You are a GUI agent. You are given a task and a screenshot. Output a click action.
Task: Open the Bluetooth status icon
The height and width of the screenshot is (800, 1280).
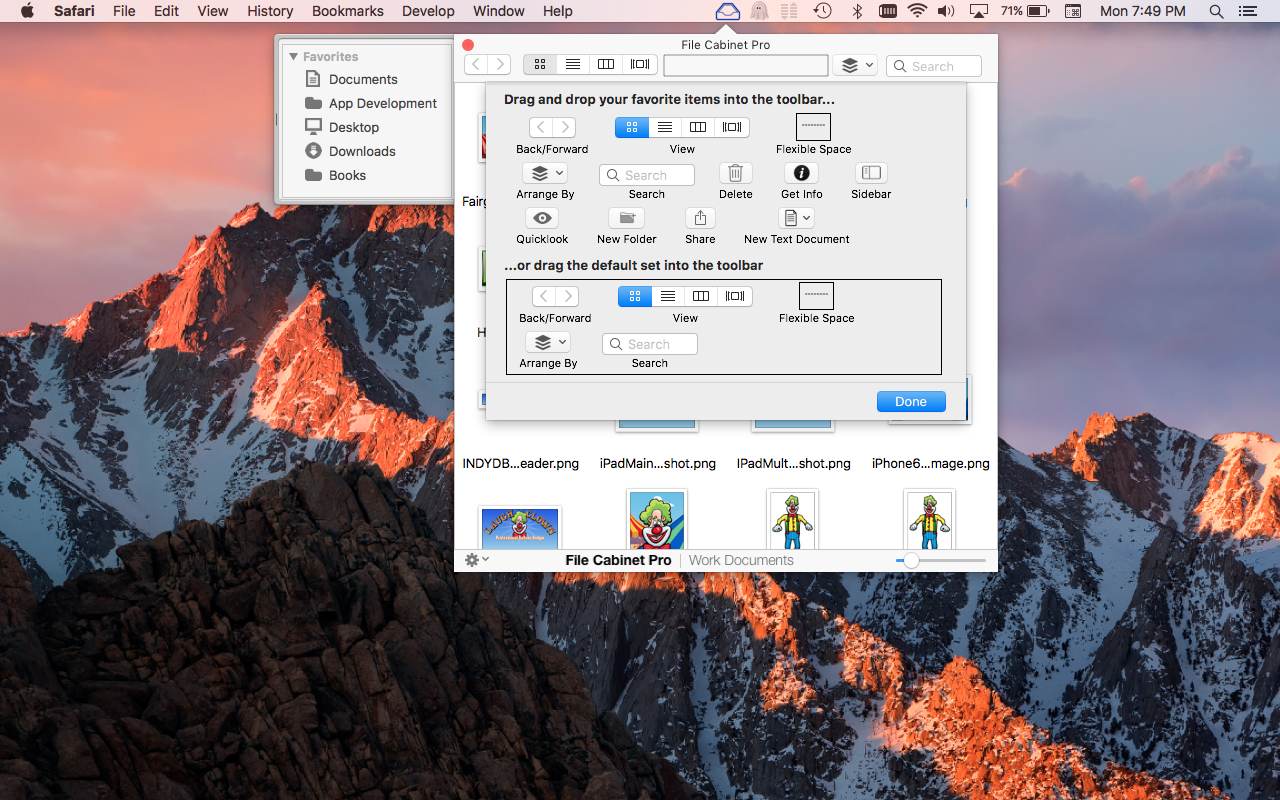coord(856,11)
